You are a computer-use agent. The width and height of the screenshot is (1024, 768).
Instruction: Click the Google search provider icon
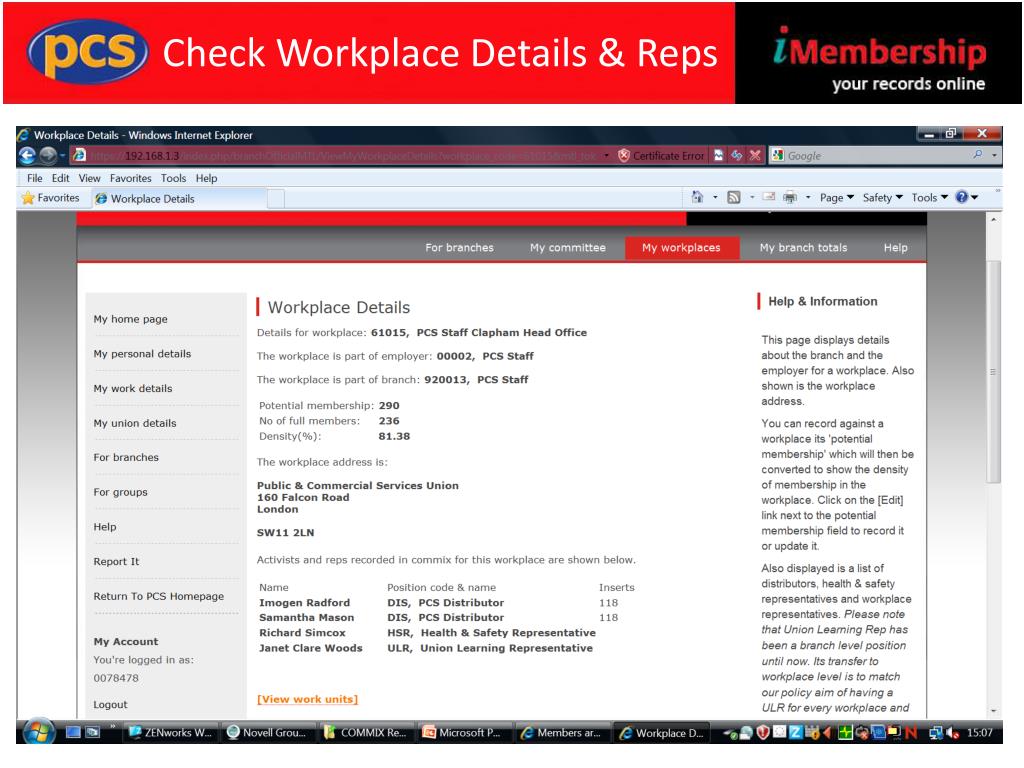[x=777, y=155]
